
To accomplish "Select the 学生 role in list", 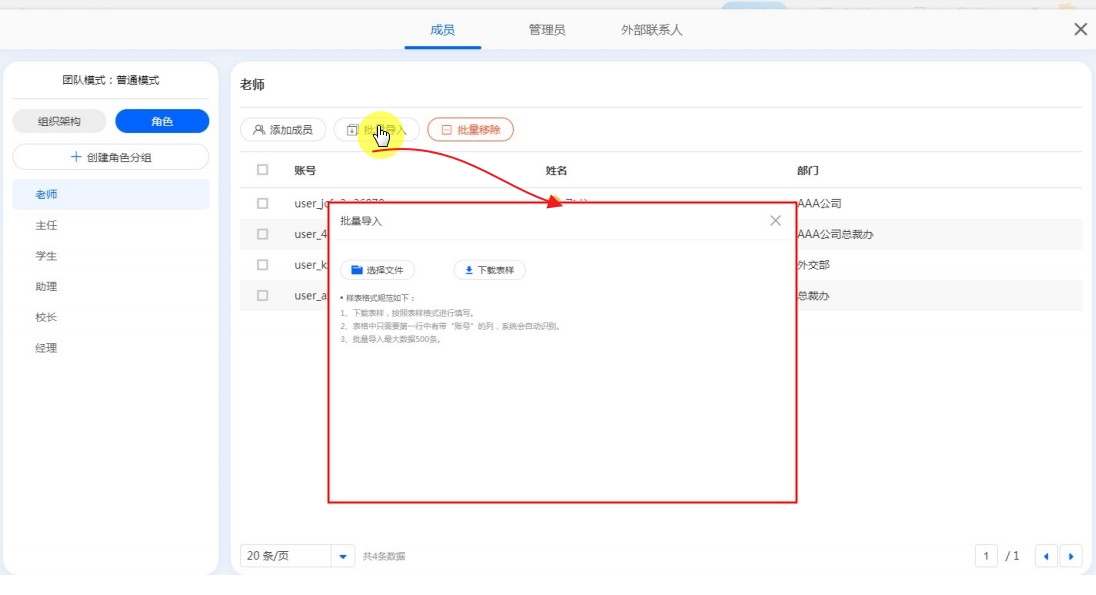I will pyautogui.click(x=46, y=256).
